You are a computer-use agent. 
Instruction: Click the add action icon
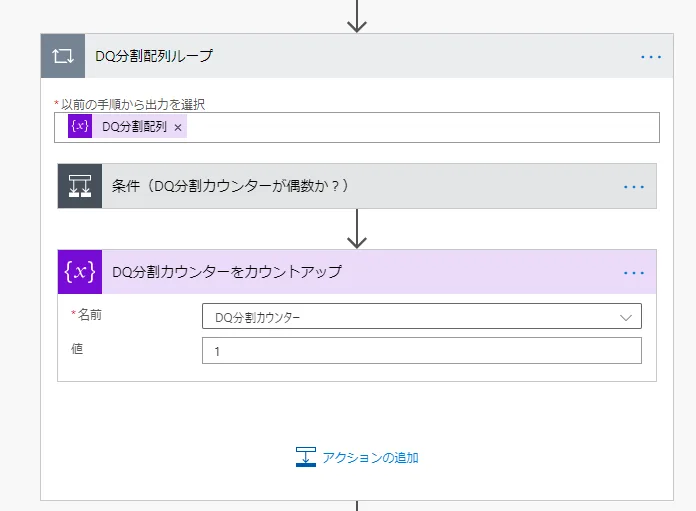306,457
